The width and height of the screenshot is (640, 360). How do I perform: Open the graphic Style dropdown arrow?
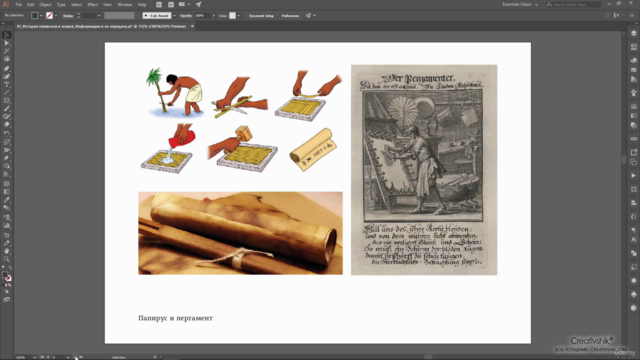click(239, 16)
